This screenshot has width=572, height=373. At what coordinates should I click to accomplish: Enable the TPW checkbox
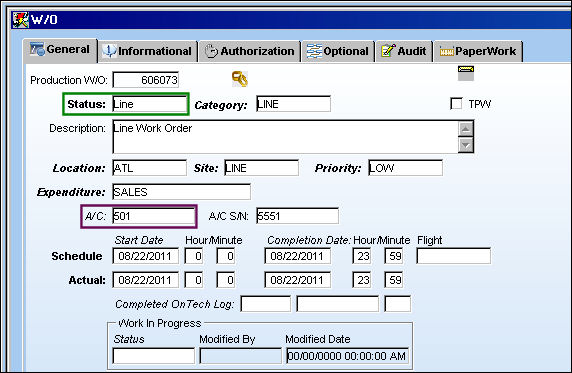point(456,104)
